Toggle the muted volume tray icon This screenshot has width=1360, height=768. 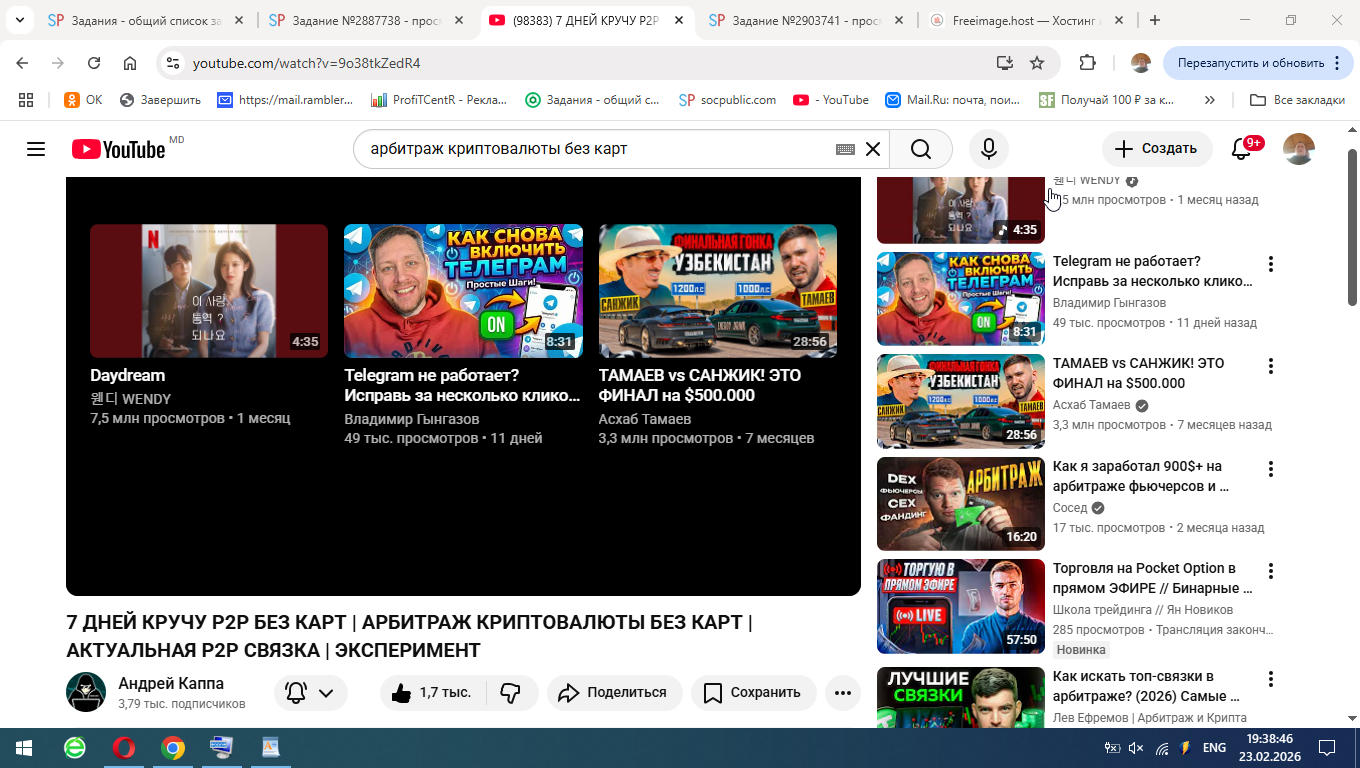tap(1136, 748)
